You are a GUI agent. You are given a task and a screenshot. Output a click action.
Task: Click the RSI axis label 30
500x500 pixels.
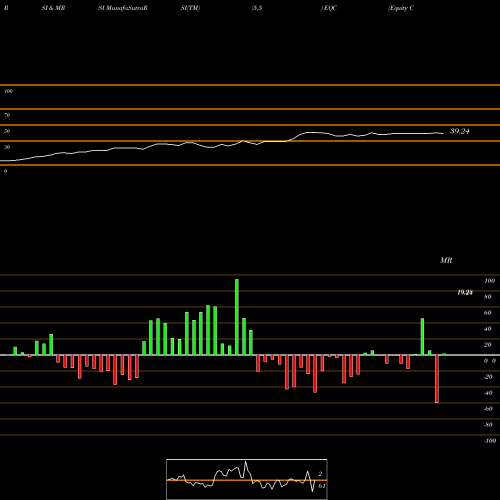[x=7, y=147]
